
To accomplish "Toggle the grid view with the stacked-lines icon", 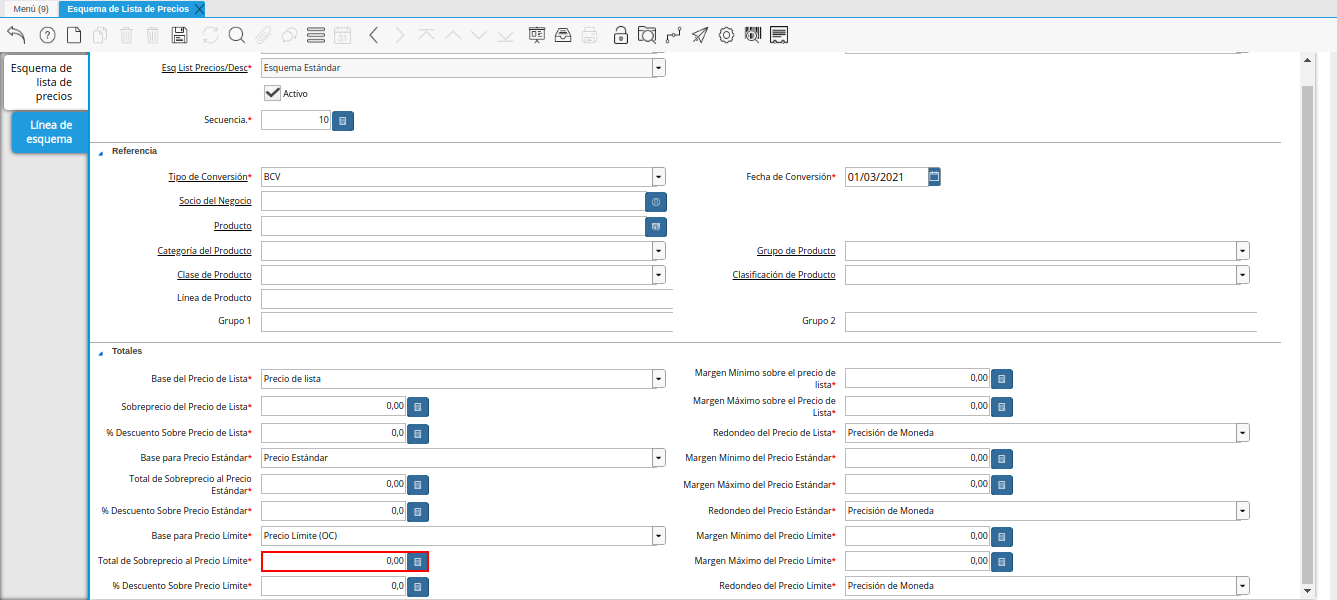I will (x=316, y=35).
